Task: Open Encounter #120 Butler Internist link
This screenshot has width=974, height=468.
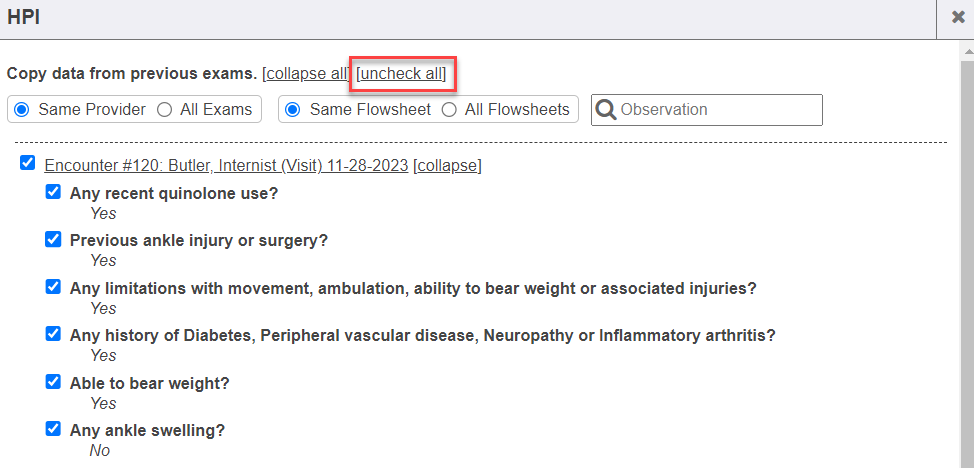Action: [x=226, y=165]
